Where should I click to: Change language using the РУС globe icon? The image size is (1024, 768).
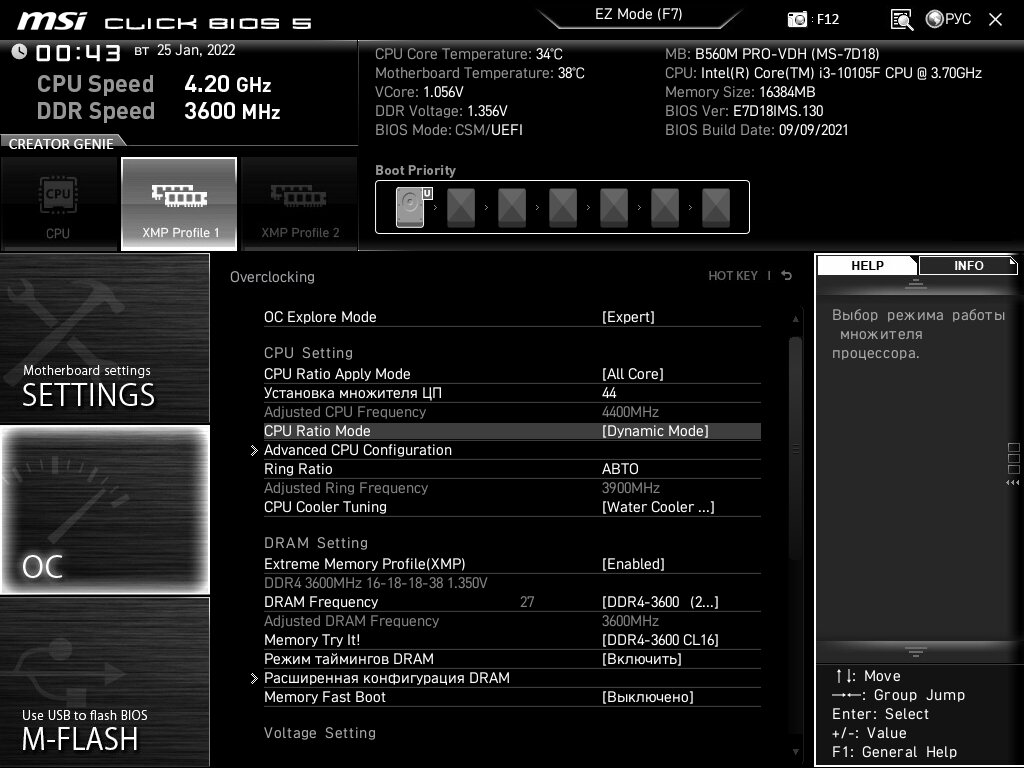click(948, 19)
